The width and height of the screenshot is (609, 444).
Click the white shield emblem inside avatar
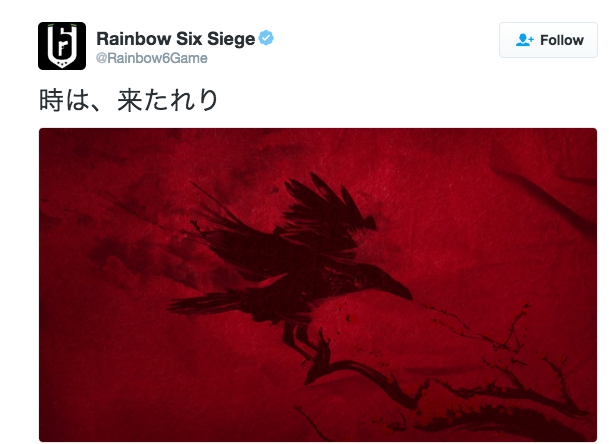pos(62,46)
